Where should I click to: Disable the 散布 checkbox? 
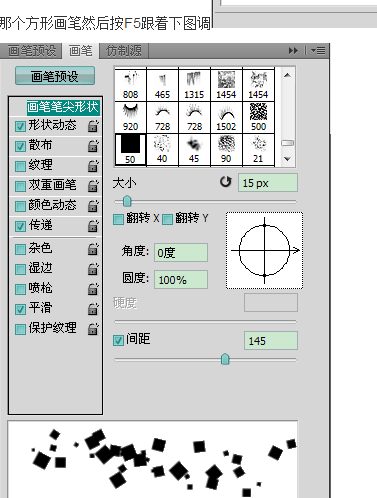[x=20, y=146]
